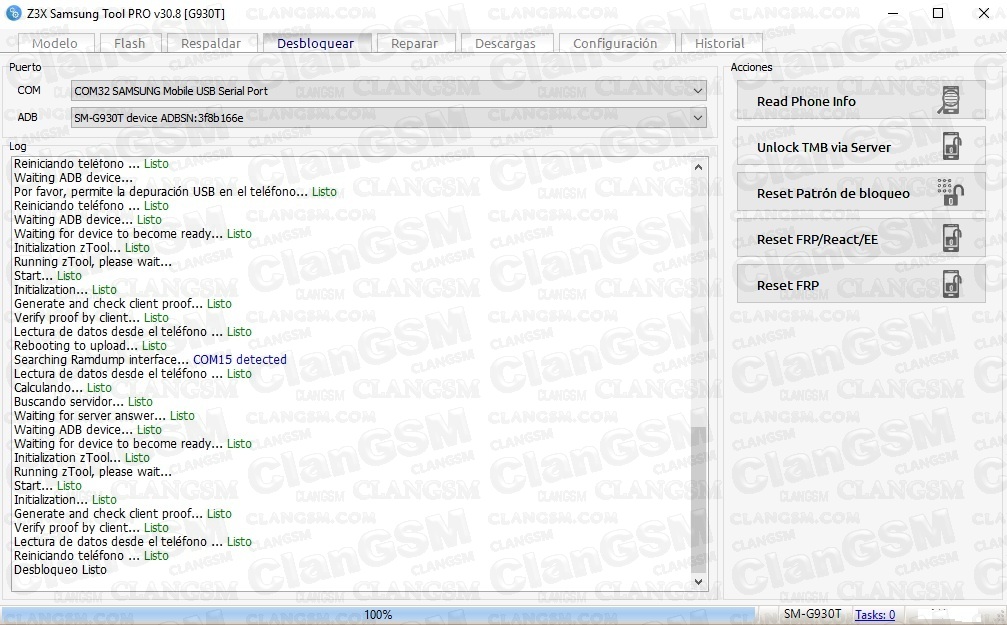Click the log scrollbar down arrow
The width and height of the screenshot is (1007, 625).
(699, 582)
